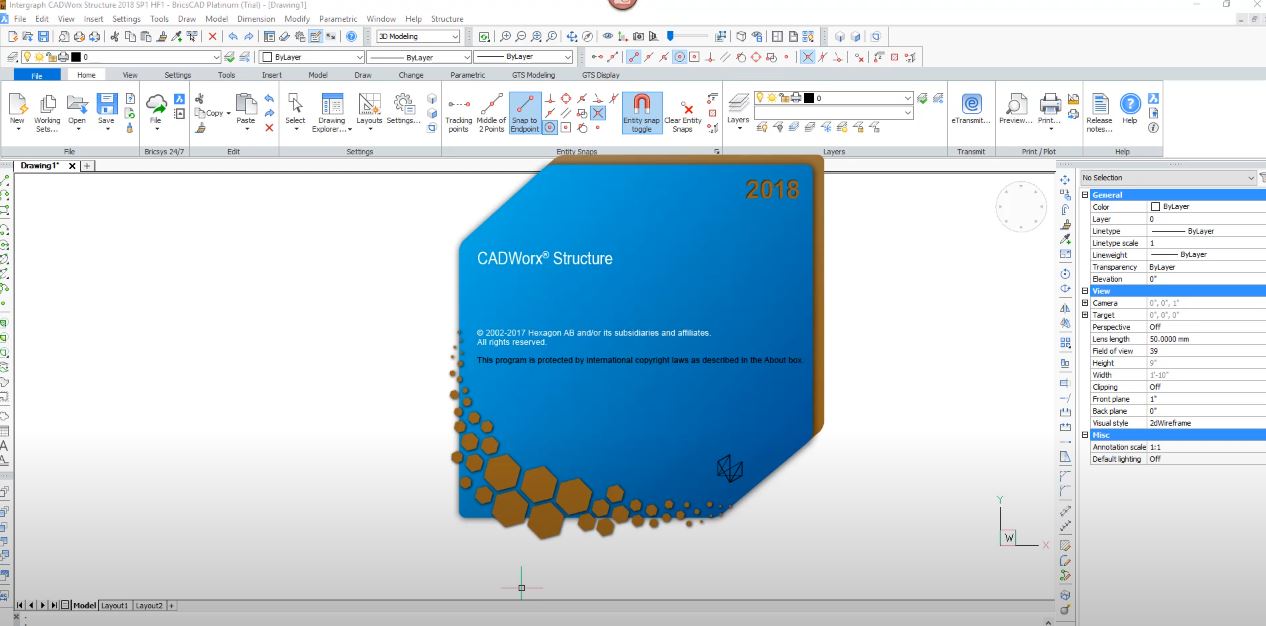Click the red Delete X icon in top toolbar
The height and width of the screenshot is (626, 1266).
[212, 36]
